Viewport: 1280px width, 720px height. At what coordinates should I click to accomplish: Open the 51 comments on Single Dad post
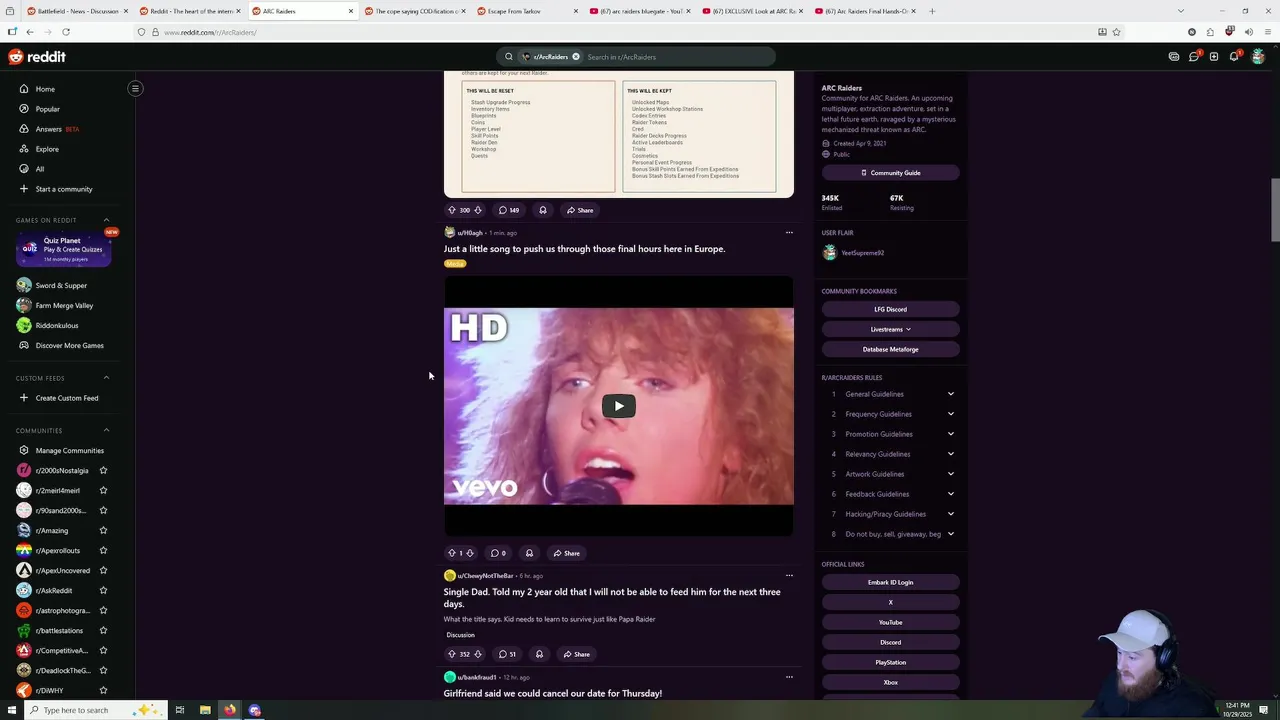coord(508,654)
